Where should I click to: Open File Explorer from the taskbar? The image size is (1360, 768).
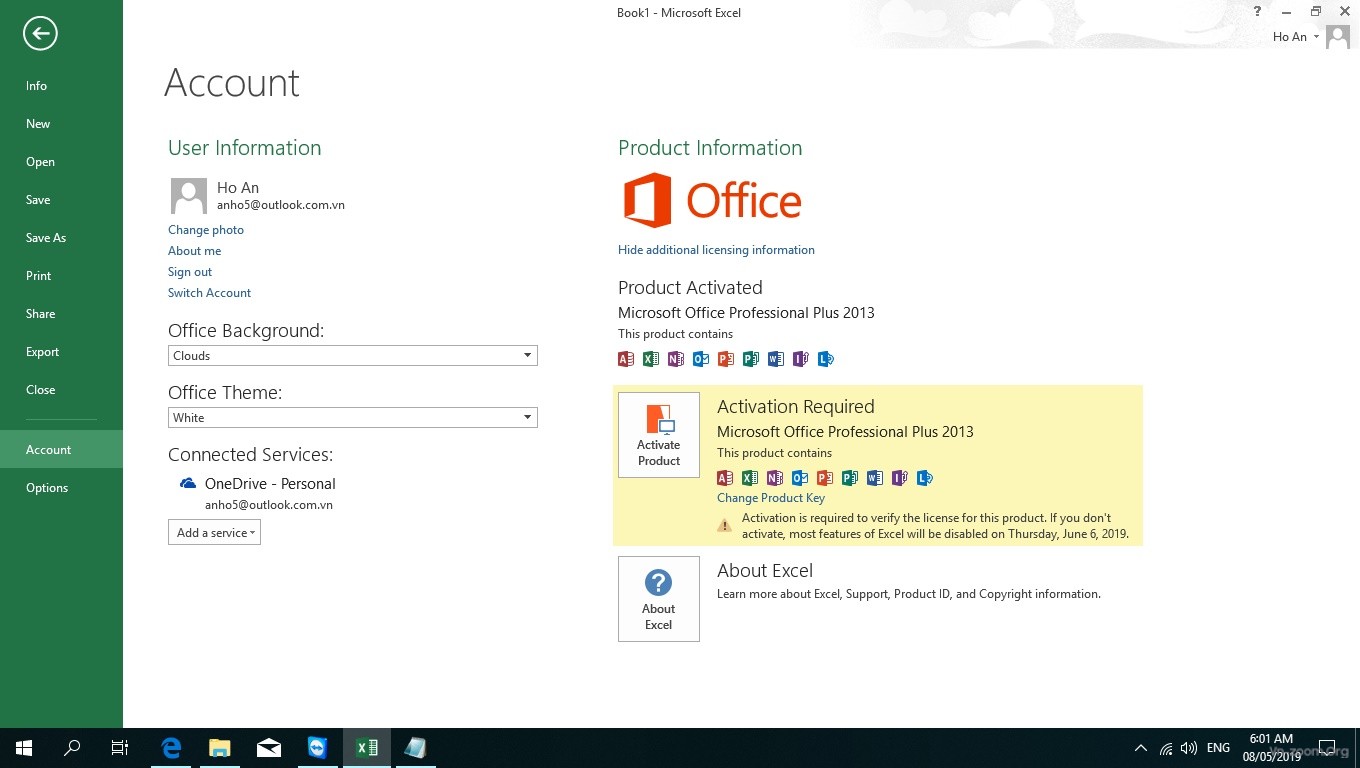[x=220, y=747]
